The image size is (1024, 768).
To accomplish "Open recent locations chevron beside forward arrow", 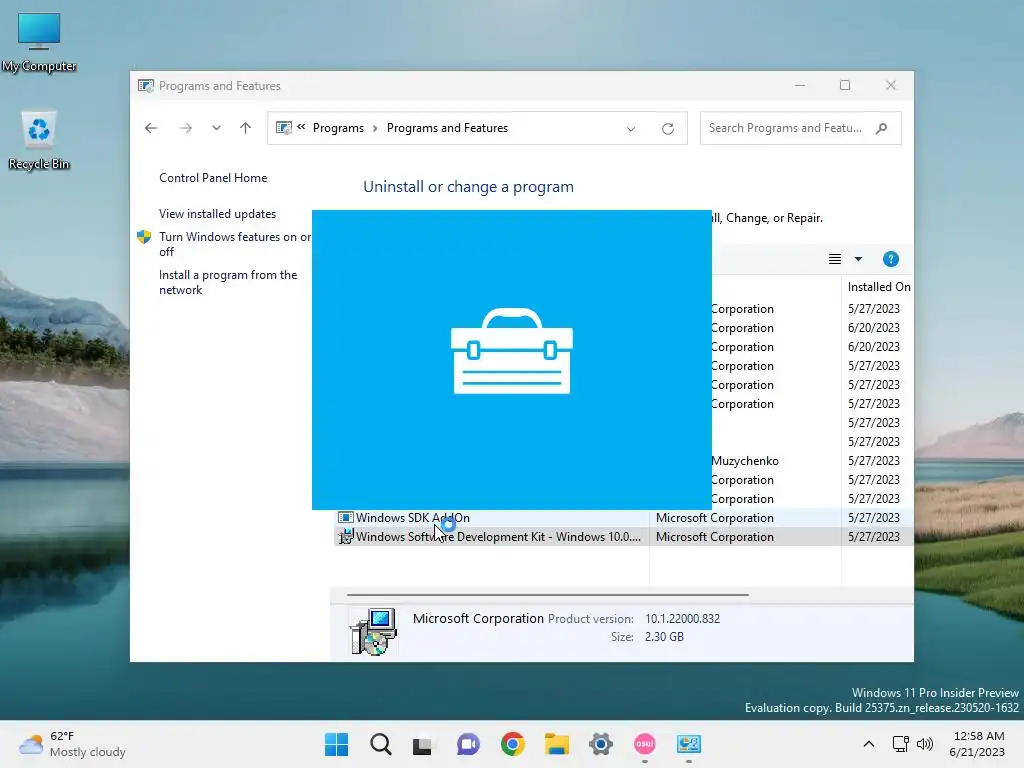I will pos(216,128).
